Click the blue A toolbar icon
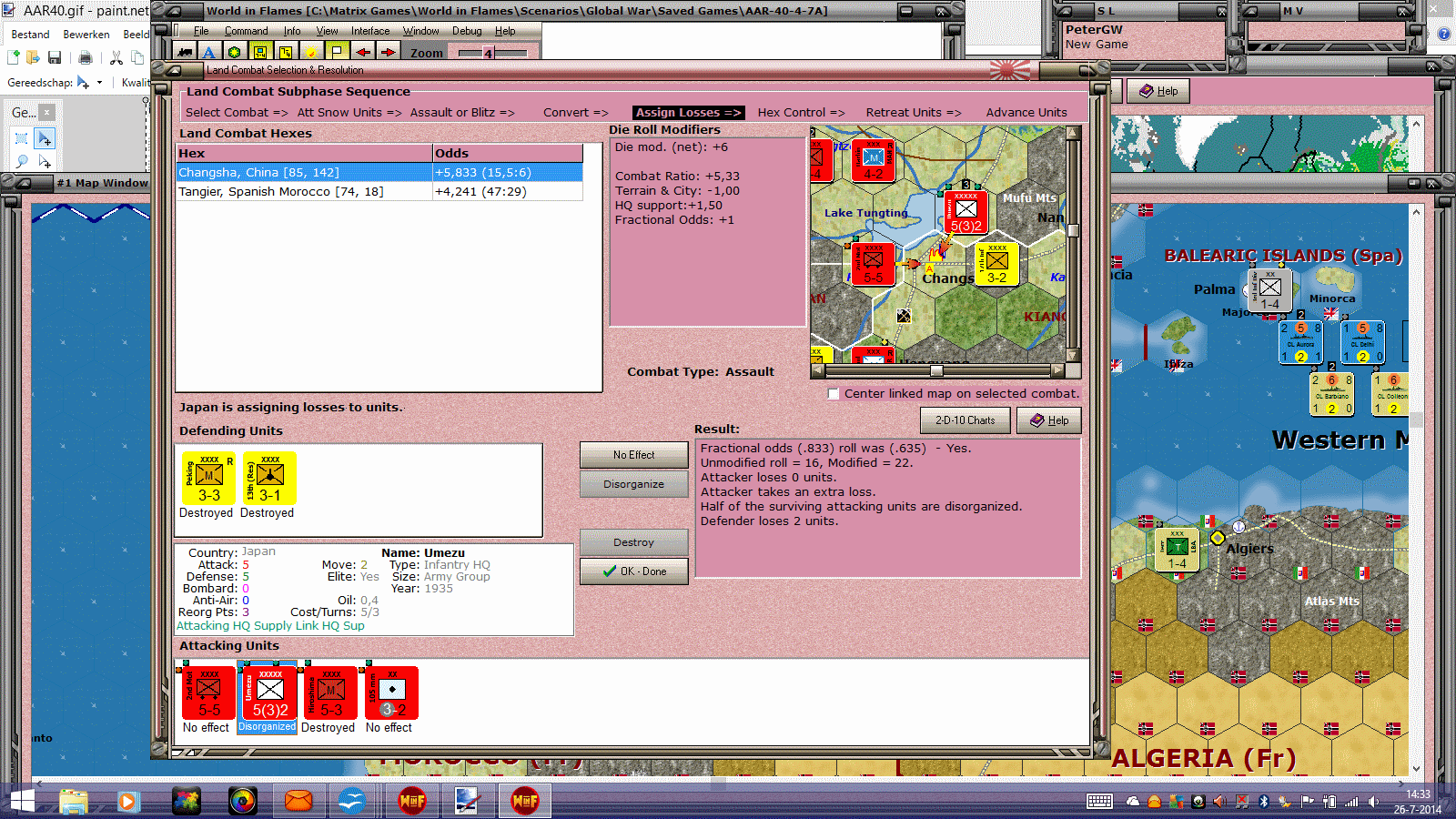Viewport: 1456px width, 819px height. tap(207, 52)
